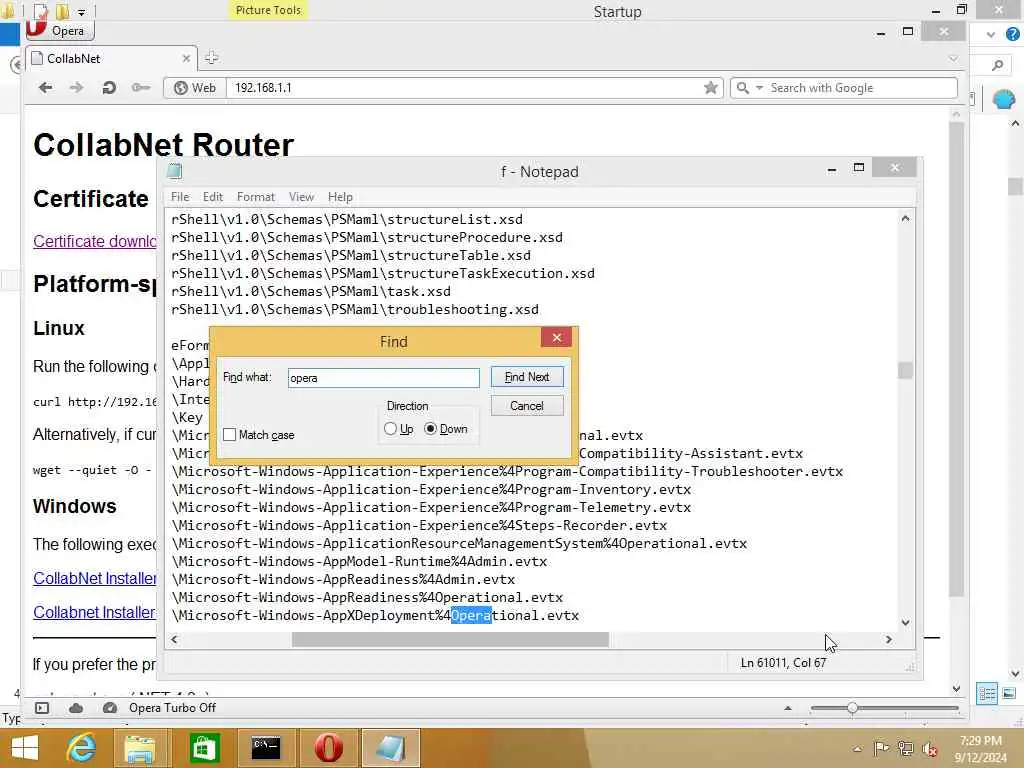Open taskbar clock 7:29 PM
The image size is (1024, 768).
pyautogui.click(x=980, y=749)
